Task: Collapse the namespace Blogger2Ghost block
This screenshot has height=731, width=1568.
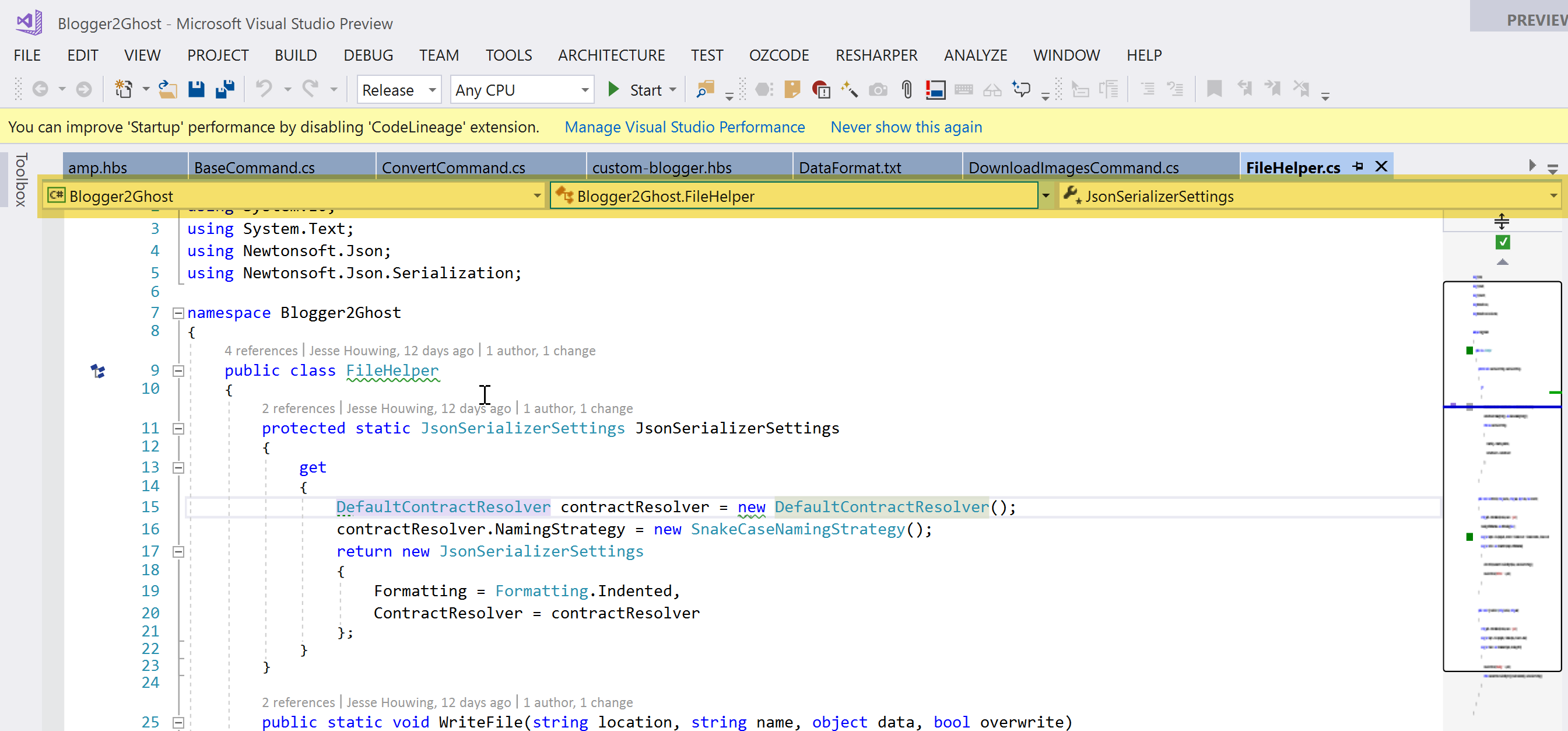Action: [178, 313]
